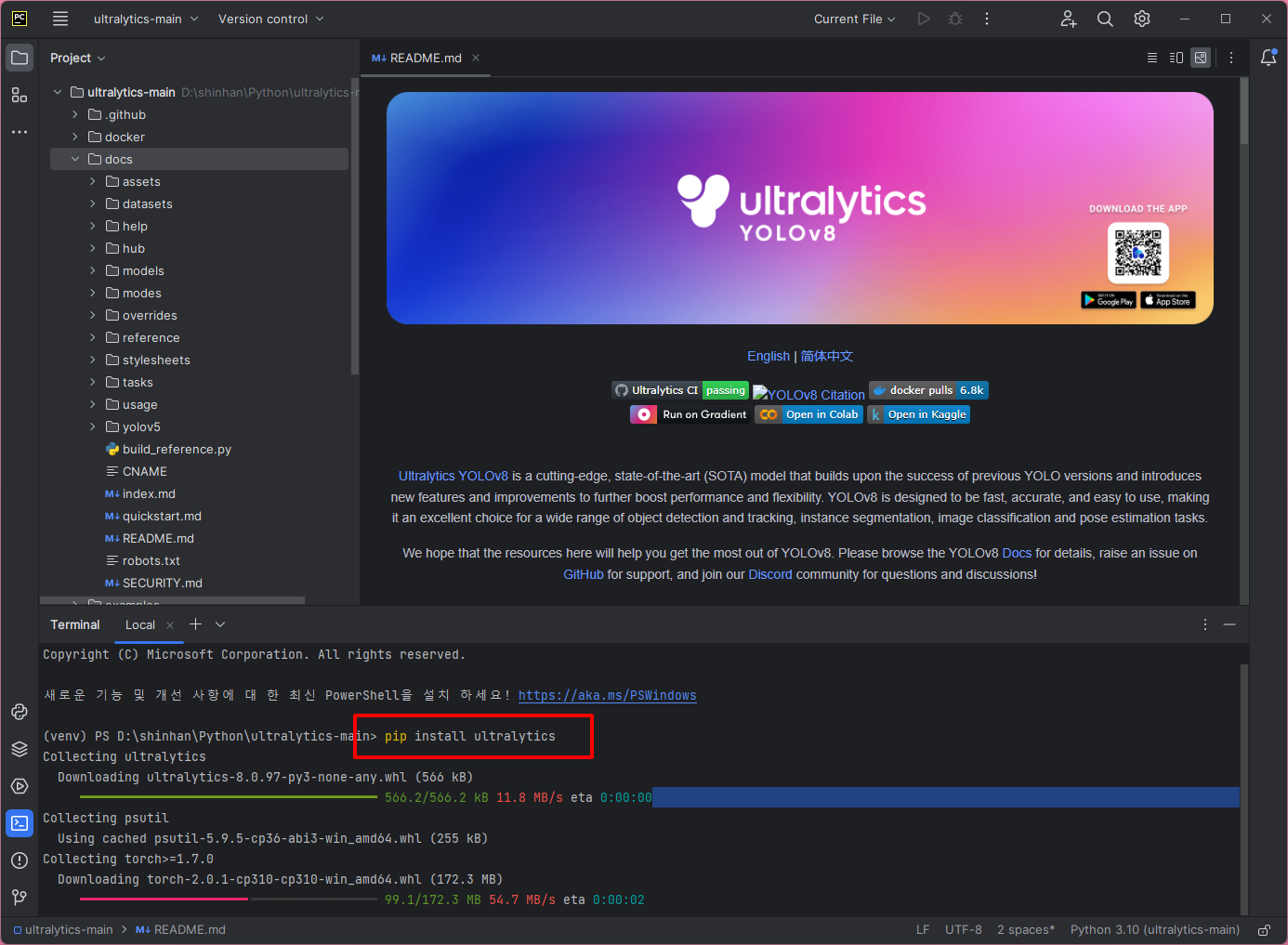Open Notifications bell
1288x945 pixels.
1268,58
